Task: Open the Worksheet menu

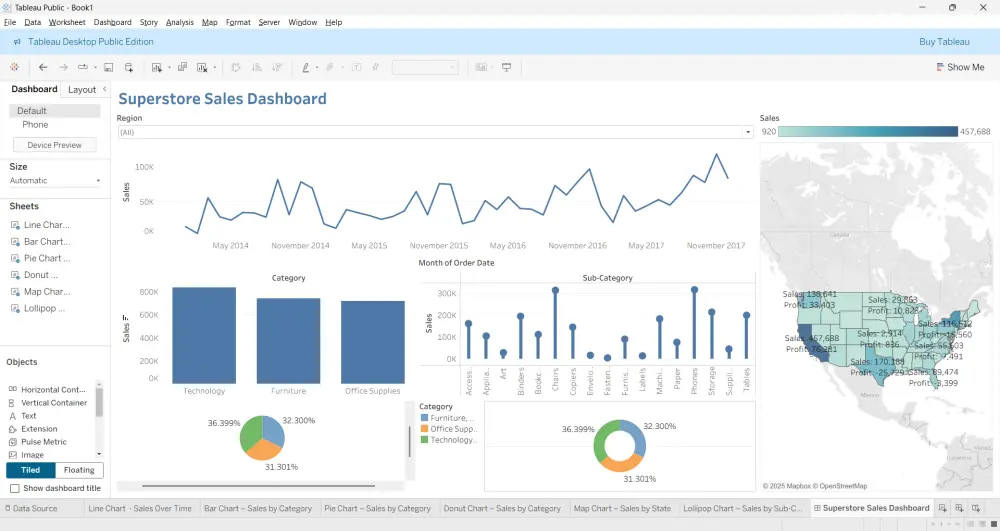Action: [66, 22]
